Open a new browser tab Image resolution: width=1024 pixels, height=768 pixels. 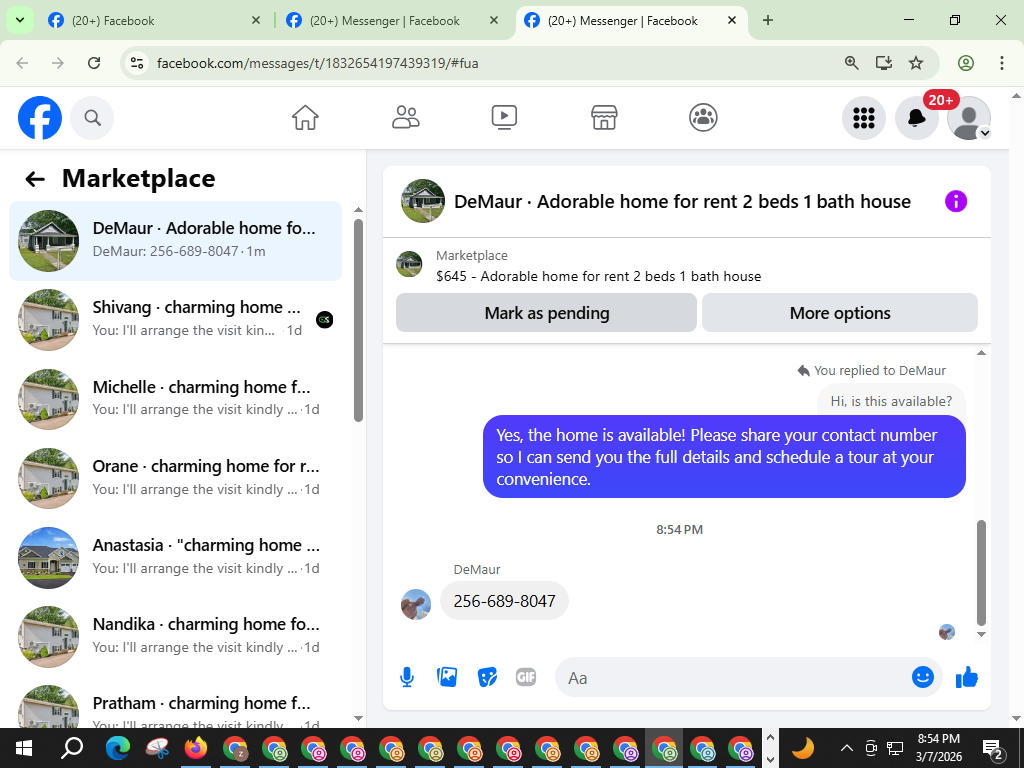(768, 20)
